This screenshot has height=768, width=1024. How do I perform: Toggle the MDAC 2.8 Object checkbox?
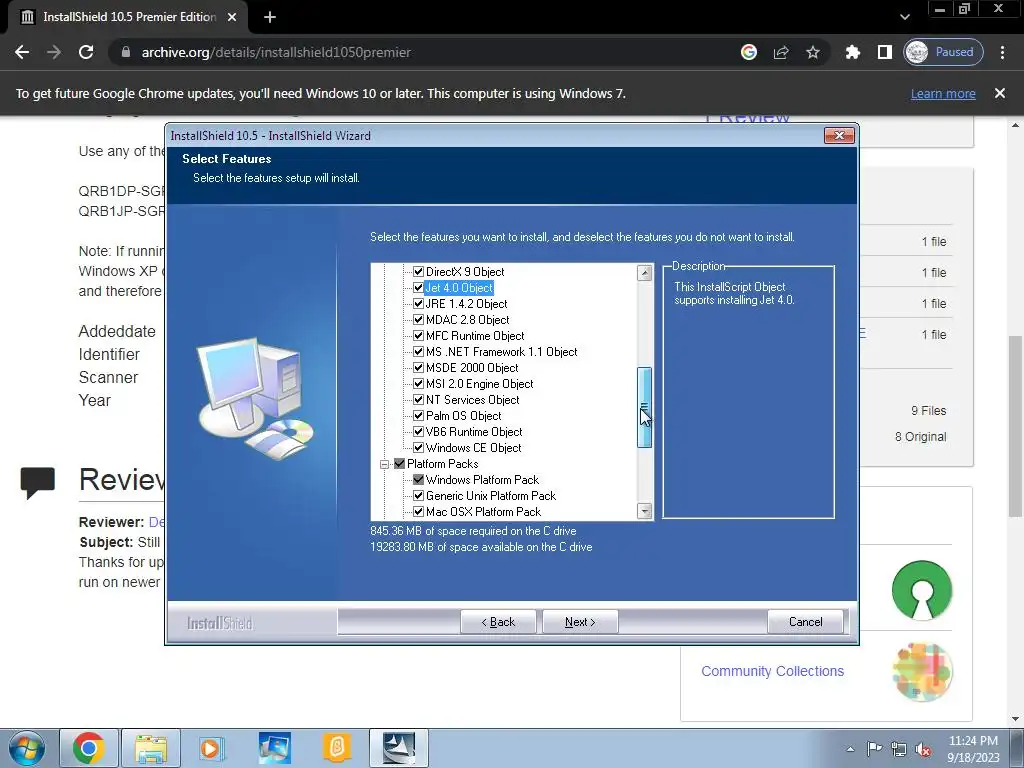coord(419,320)
